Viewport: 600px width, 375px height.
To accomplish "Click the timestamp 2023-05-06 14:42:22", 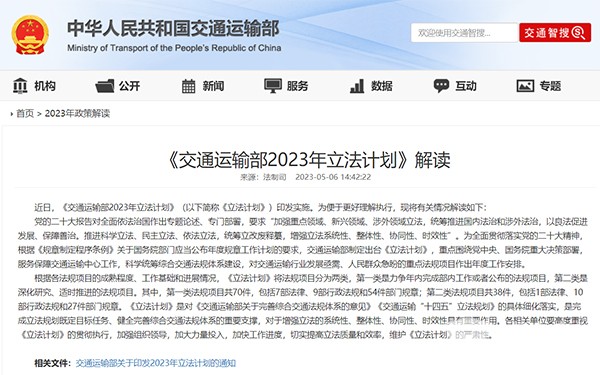I will click(333, 177).
